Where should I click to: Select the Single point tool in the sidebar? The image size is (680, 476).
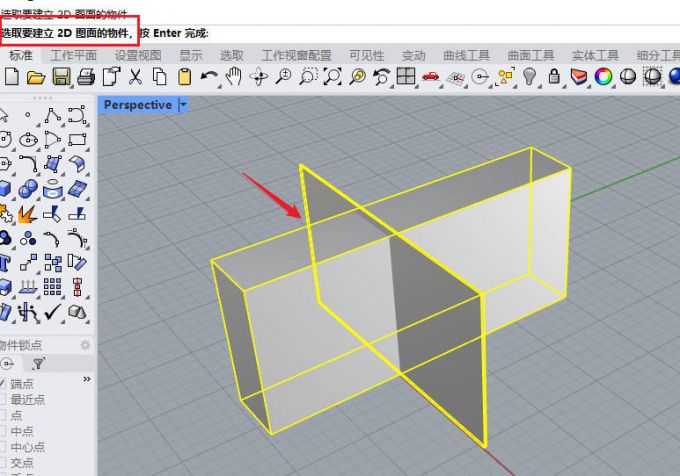pyautogui.click(x=28, y=115)
